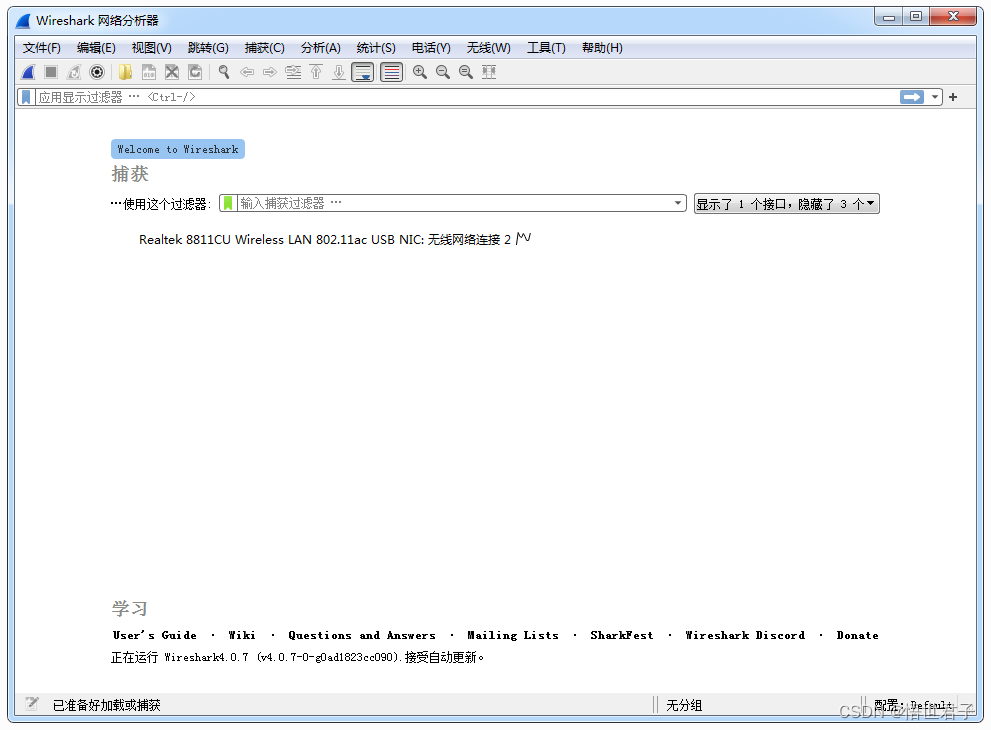The width and height of the screenshot is (991, 730).
Task: Open the Wireshark Discord link
Action: [745, 635]
